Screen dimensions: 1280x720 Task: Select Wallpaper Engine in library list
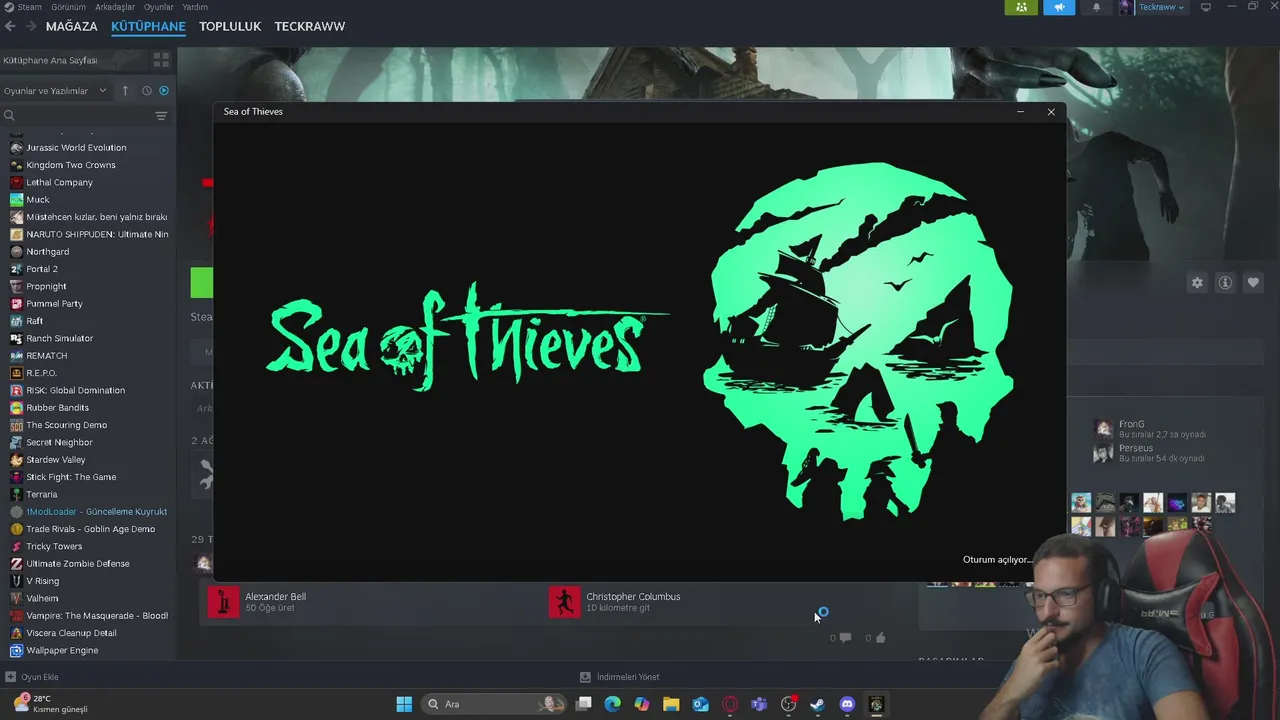pos(88,650)
